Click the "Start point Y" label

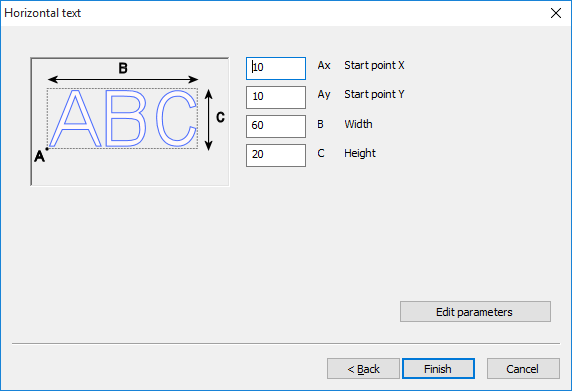[374, 94]
